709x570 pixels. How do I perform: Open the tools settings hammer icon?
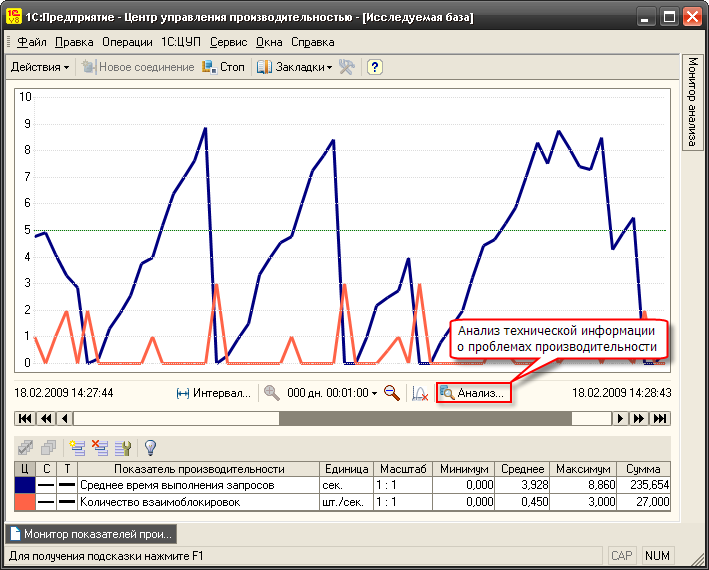(x=347, y=67)
